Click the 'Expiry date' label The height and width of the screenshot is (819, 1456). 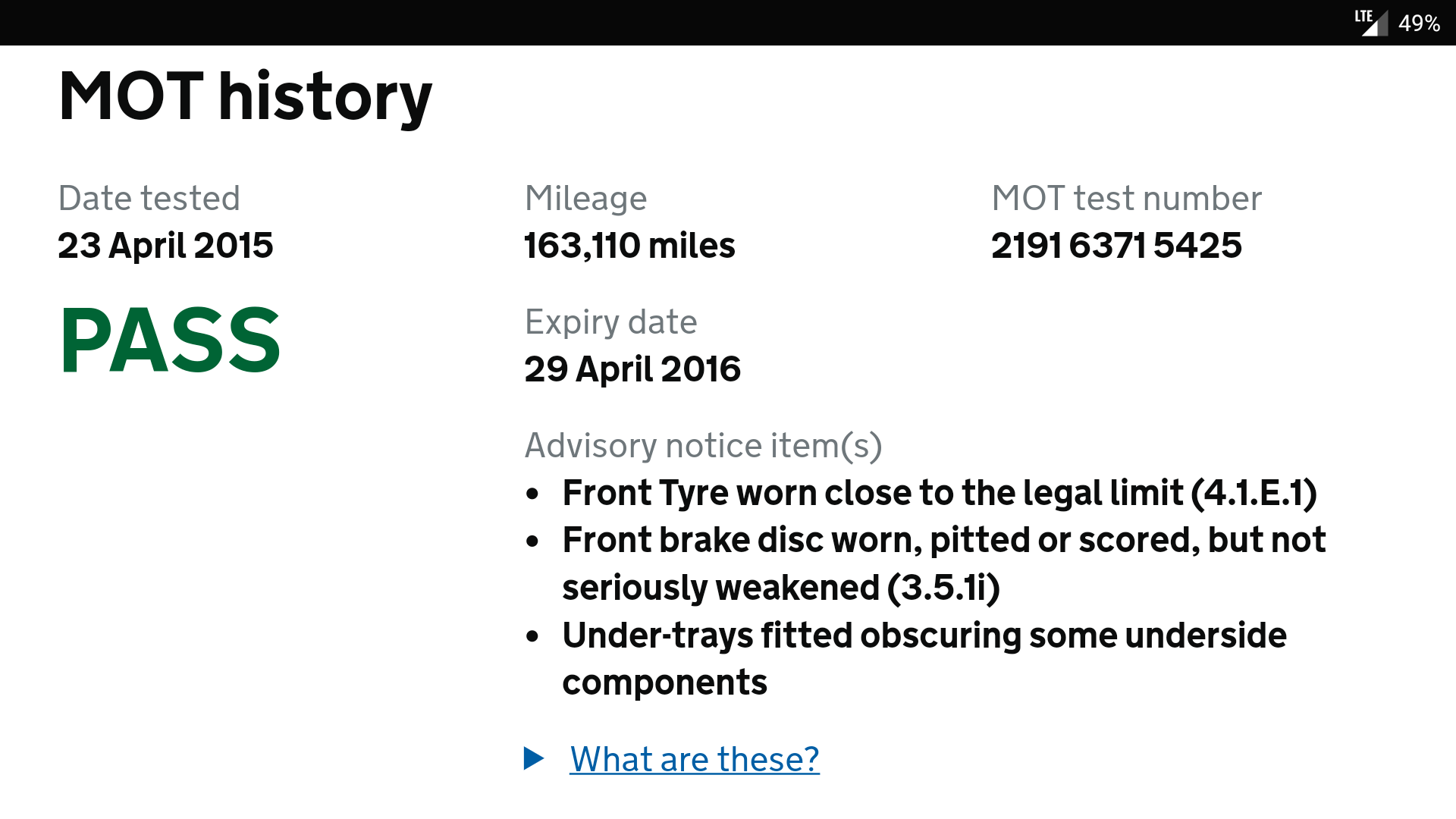click(x=610, y=322)
